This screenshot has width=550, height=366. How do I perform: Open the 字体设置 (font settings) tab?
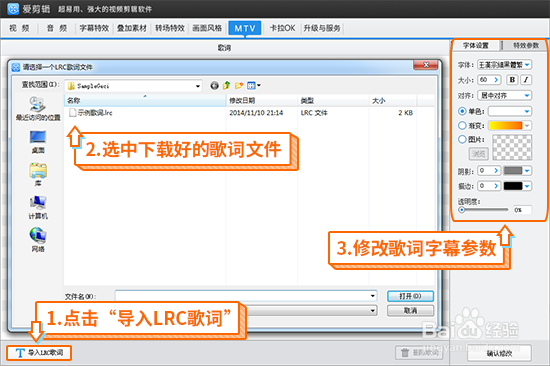476,45
